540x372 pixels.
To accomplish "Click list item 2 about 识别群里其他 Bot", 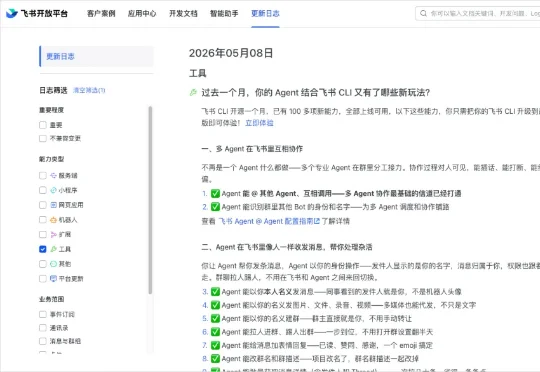I will tap(326, 207).
